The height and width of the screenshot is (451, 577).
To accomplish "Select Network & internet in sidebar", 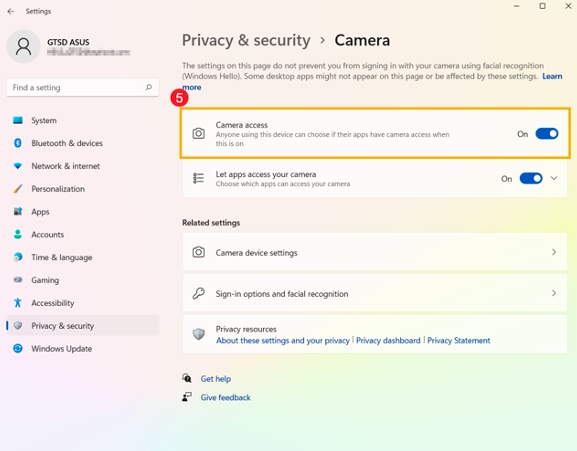I will click(82, 166).
